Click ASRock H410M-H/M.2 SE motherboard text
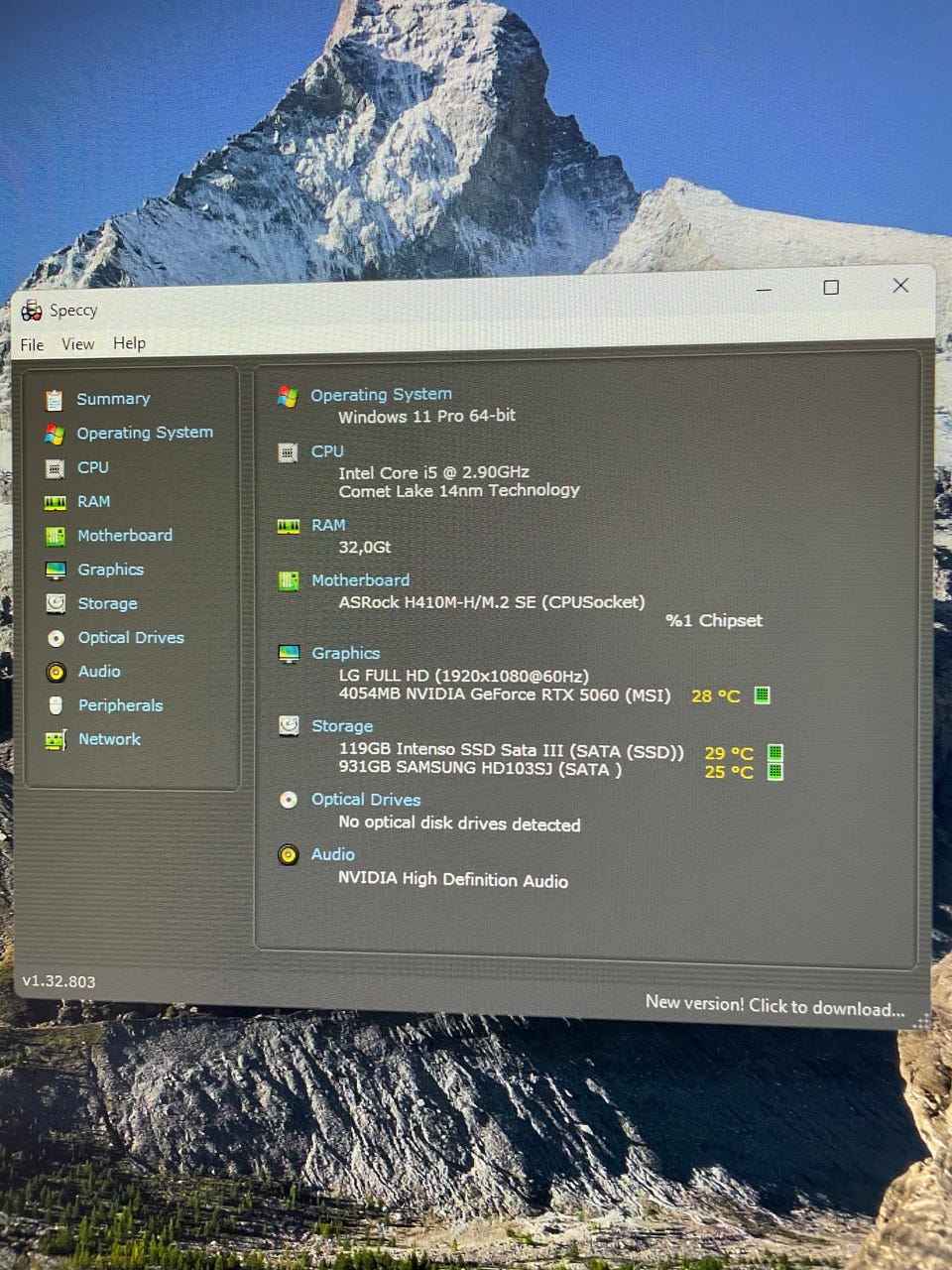The image size is (952, 1270). (492, 602)
